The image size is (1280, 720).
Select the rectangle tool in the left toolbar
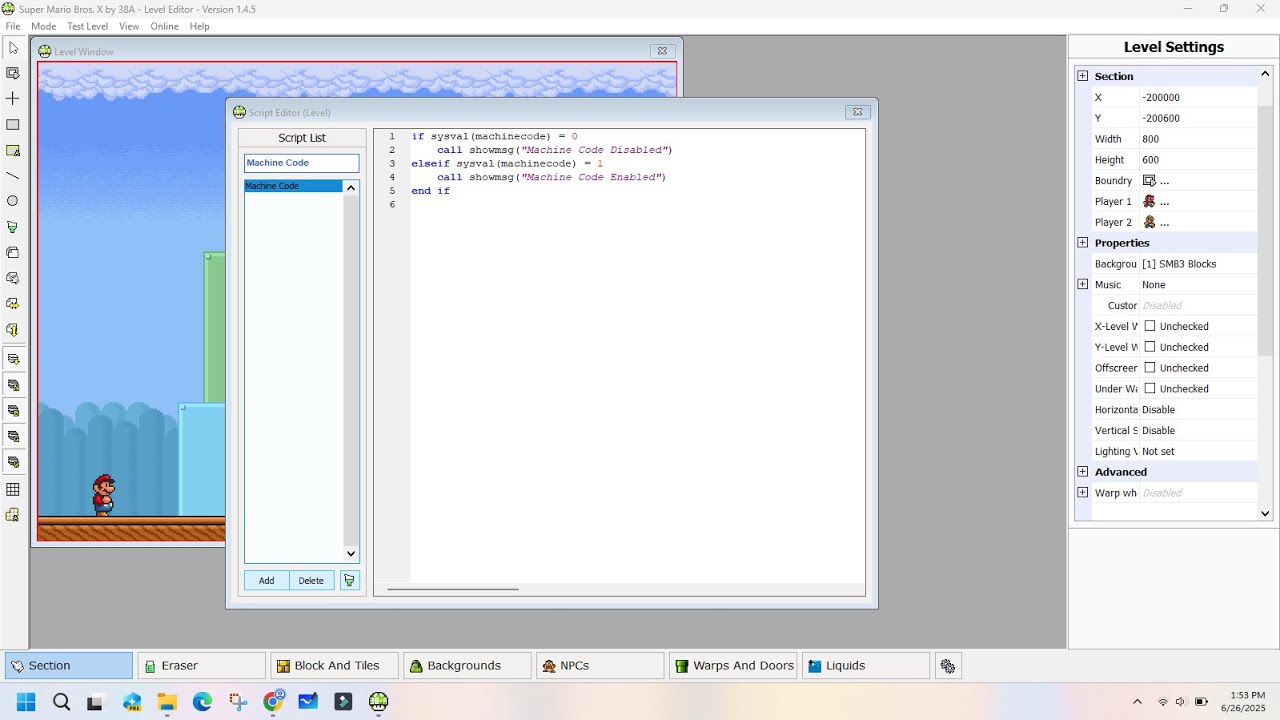click(x=13, y=125)
